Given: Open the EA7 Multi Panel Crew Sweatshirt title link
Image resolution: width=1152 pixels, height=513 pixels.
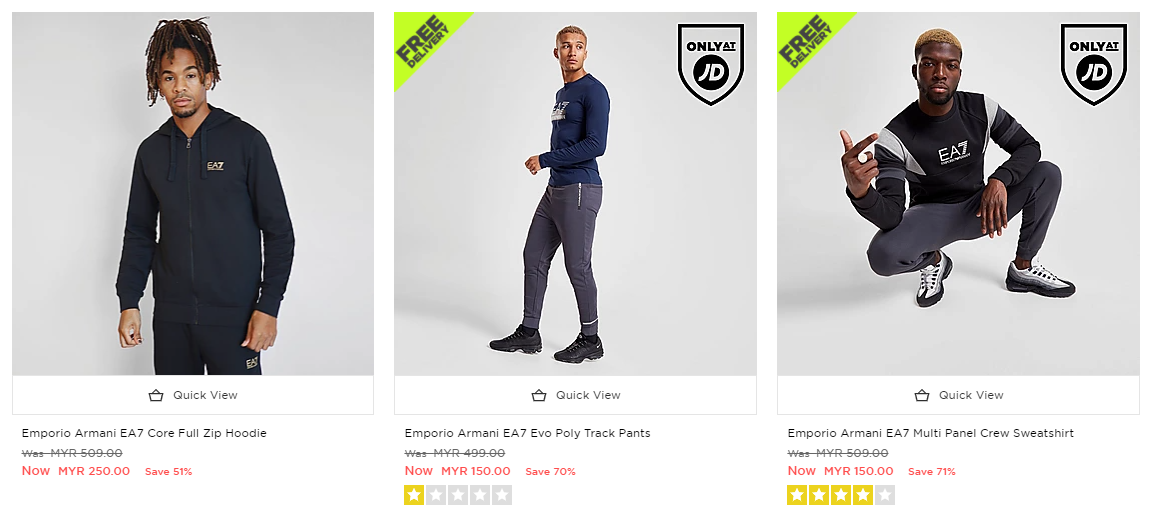Looking at the screenshot, I should tap(930, 433).
